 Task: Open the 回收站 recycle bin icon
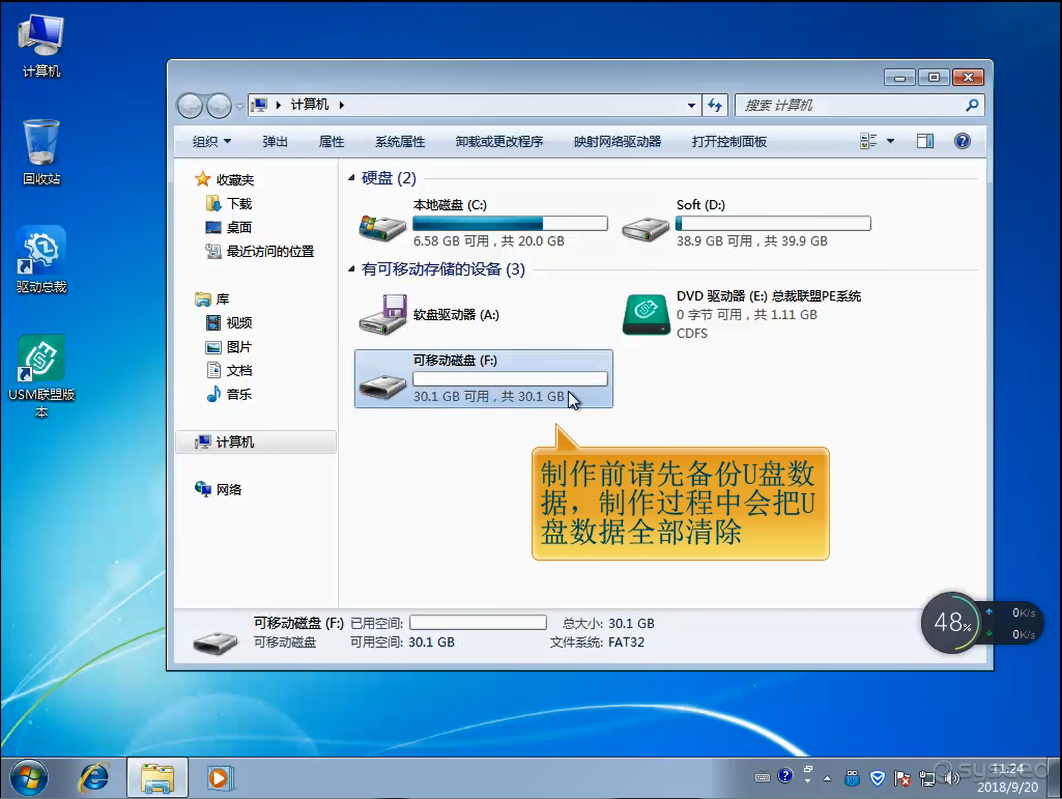point(41,152)
